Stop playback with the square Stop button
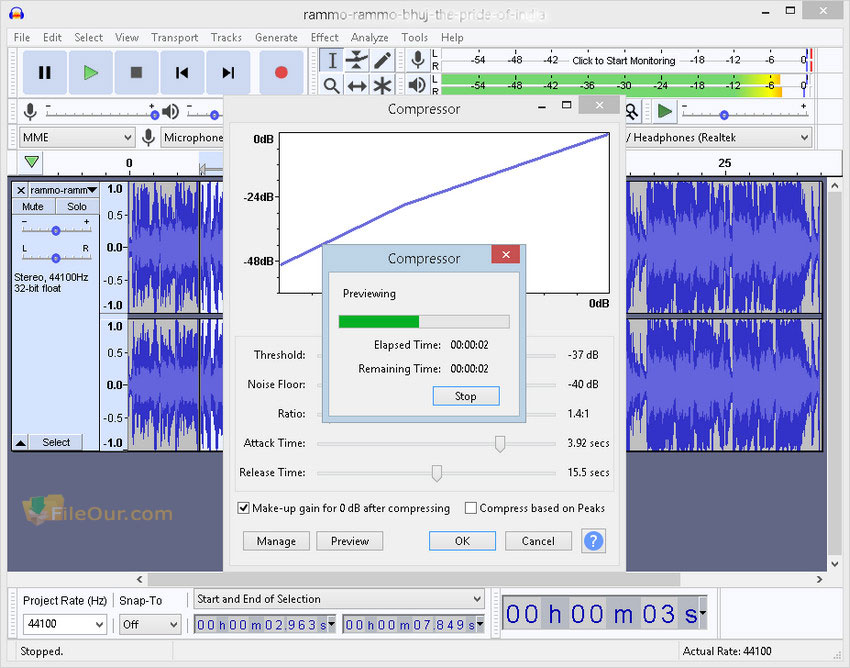 [136, 73]
